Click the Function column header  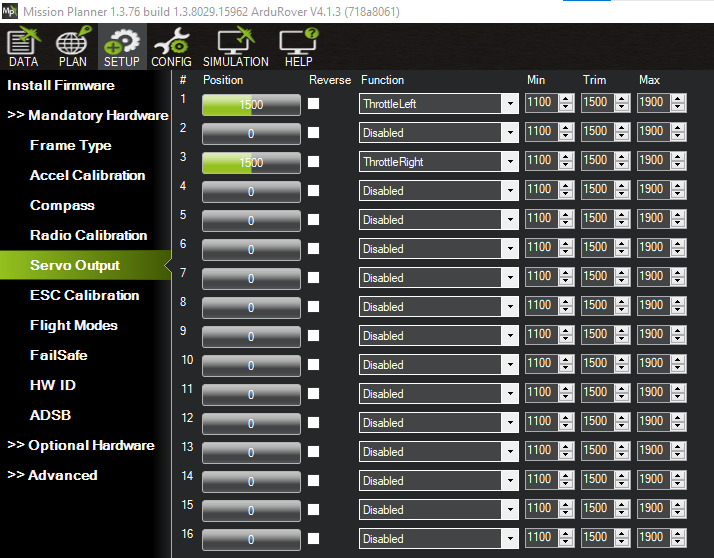[x=382, y=80]
